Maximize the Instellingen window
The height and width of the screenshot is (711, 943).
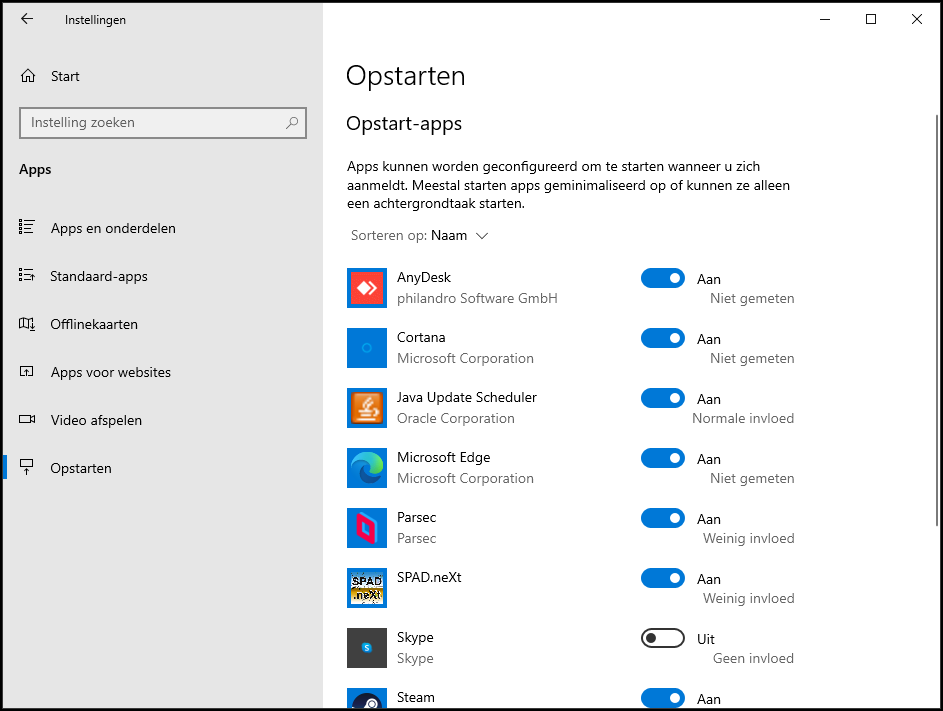point(870,19)
